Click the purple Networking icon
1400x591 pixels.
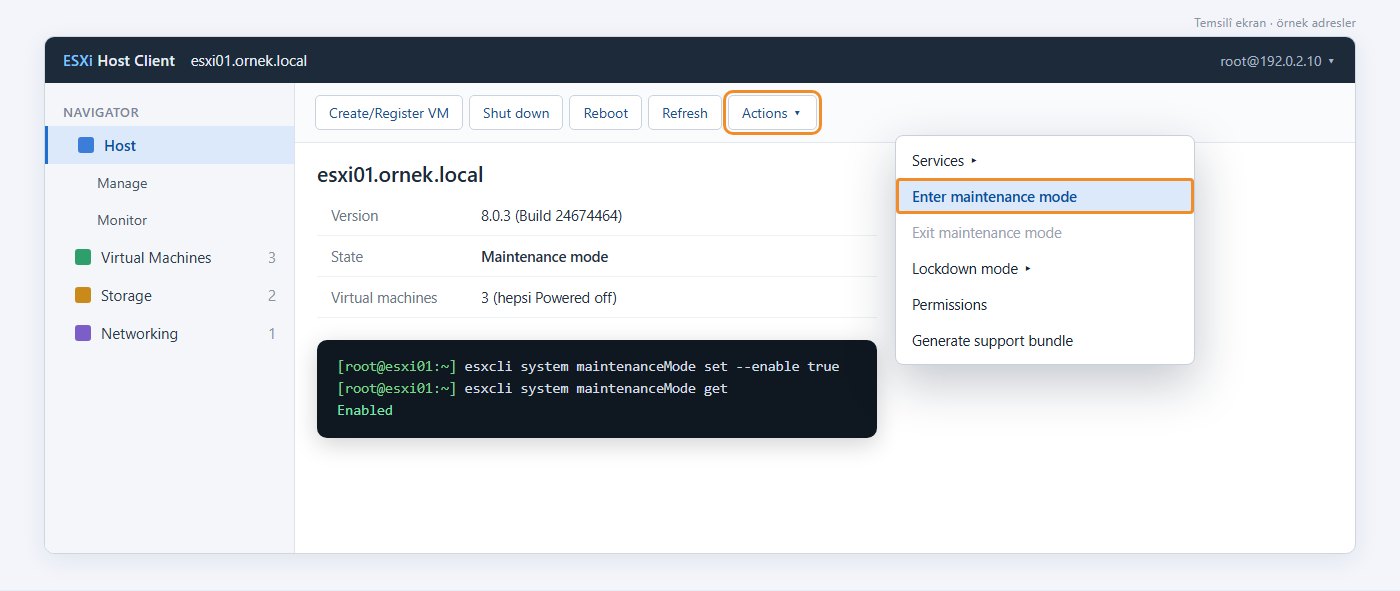[x=83, y=333]
